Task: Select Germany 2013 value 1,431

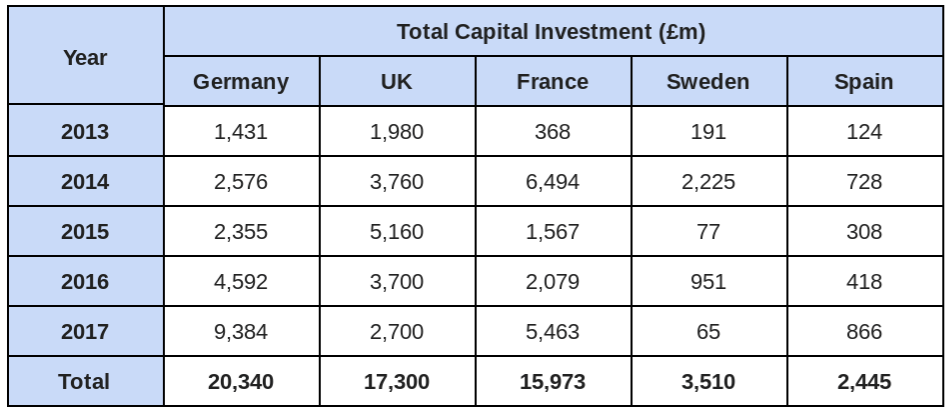Action: pos(241,131)
